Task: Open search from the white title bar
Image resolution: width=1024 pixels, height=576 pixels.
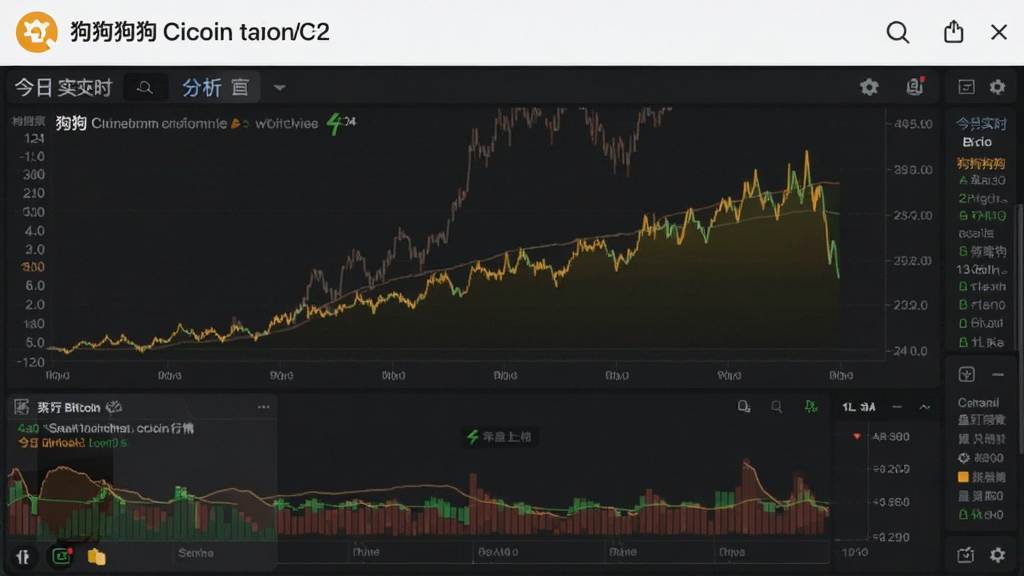Action: (x=897, y=32)
